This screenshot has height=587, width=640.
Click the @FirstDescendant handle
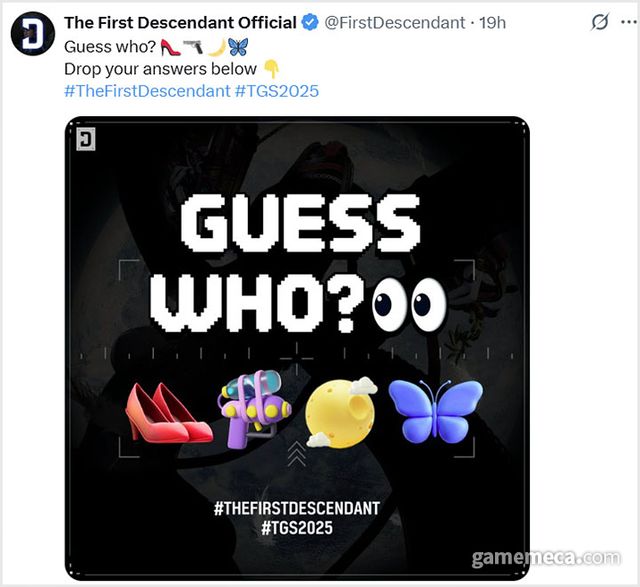(396, 22)
